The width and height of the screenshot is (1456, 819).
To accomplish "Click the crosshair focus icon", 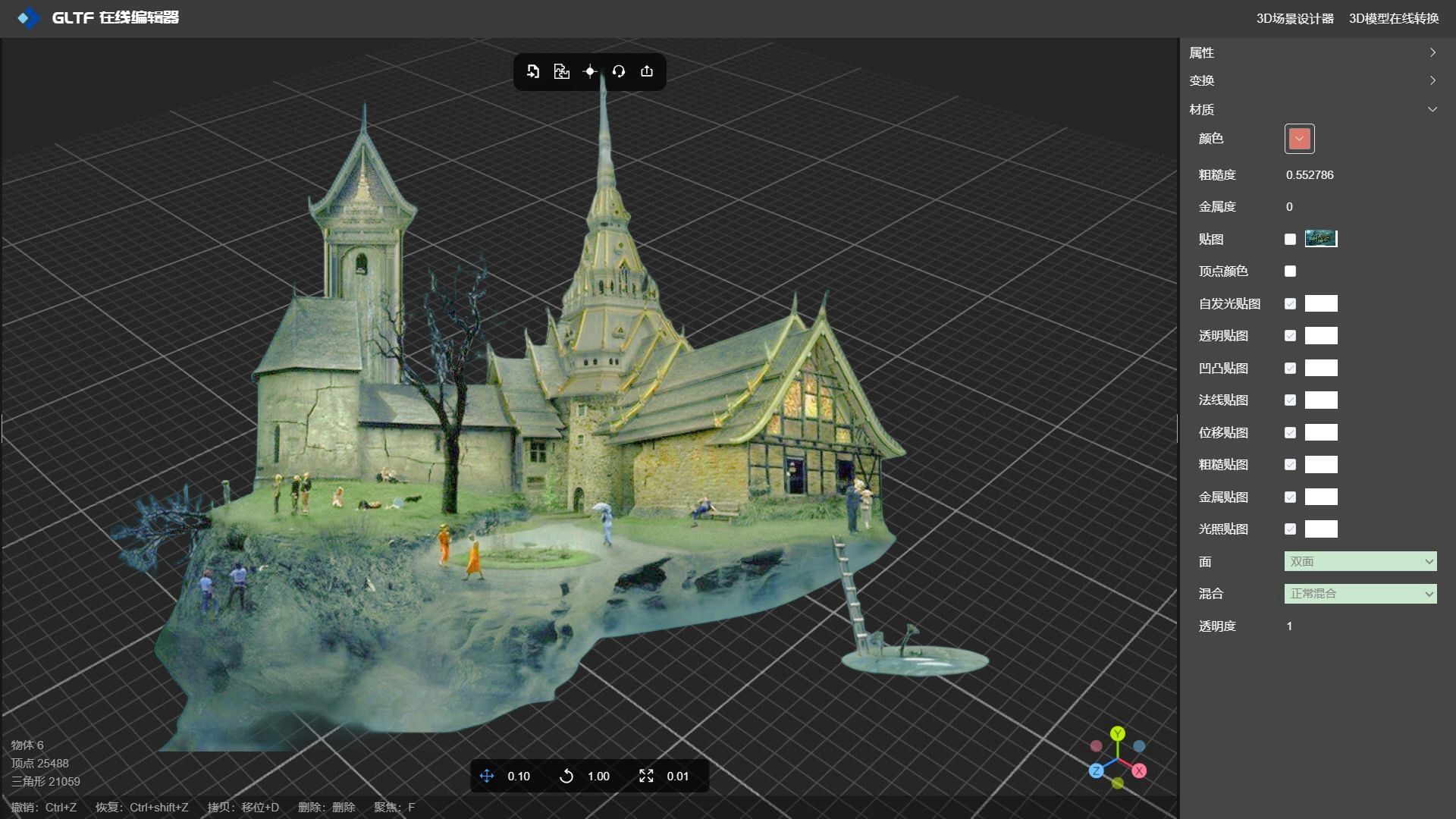I will [590, 71].
